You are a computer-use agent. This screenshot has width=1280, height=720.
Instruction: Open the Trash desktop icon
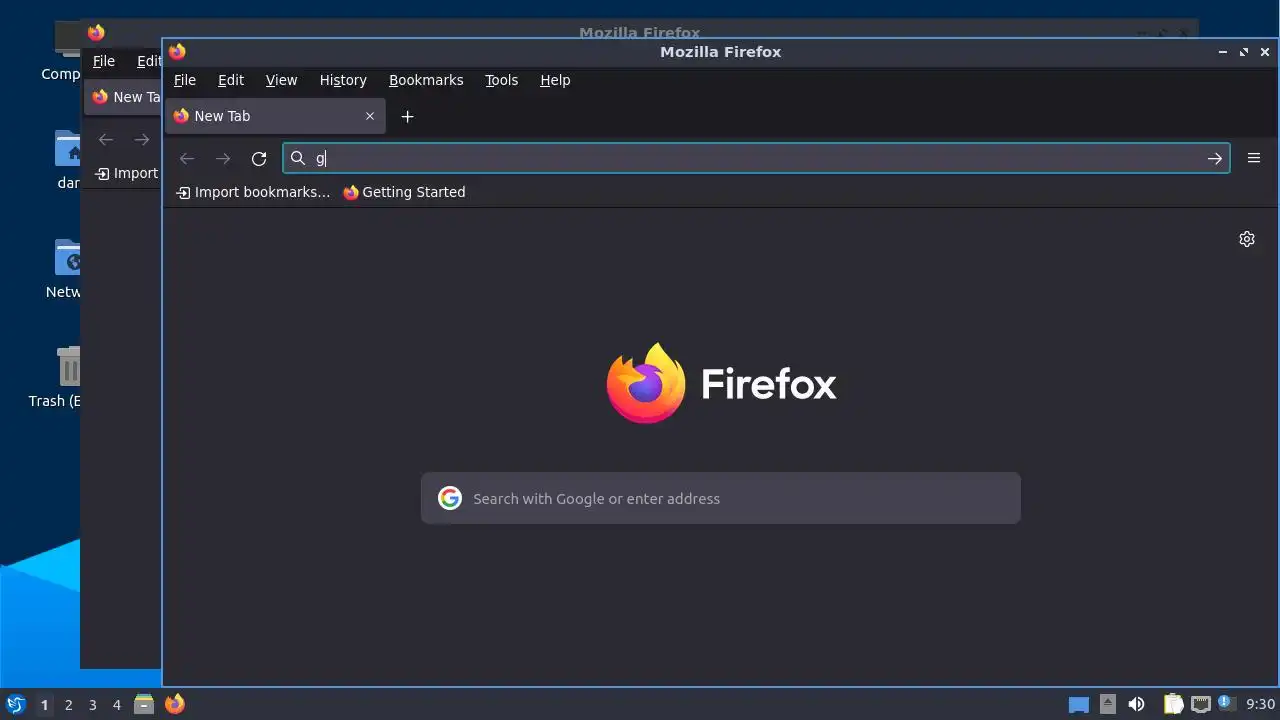(69, 367)
